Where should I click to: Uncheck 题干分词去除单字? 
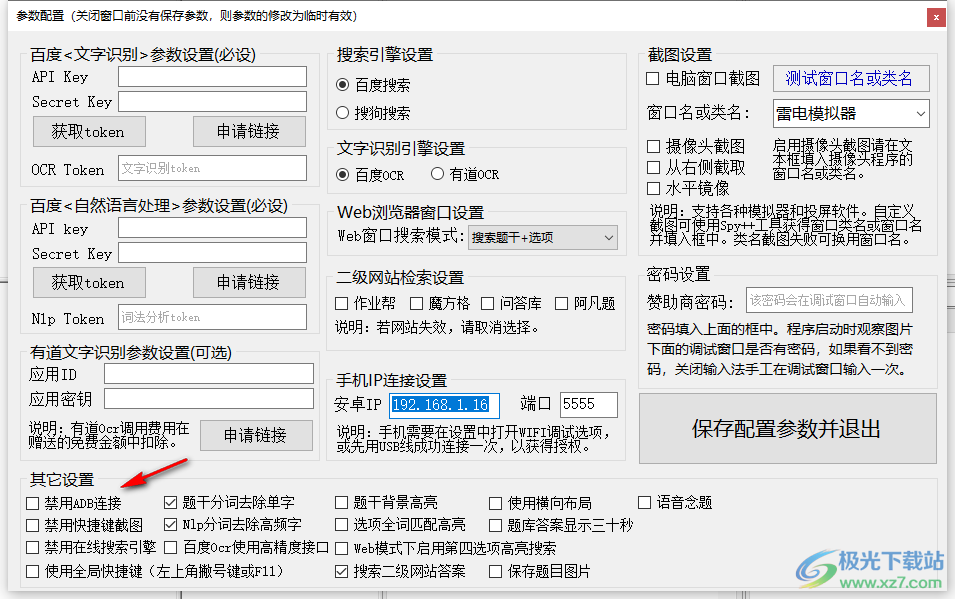coord(171,503)
